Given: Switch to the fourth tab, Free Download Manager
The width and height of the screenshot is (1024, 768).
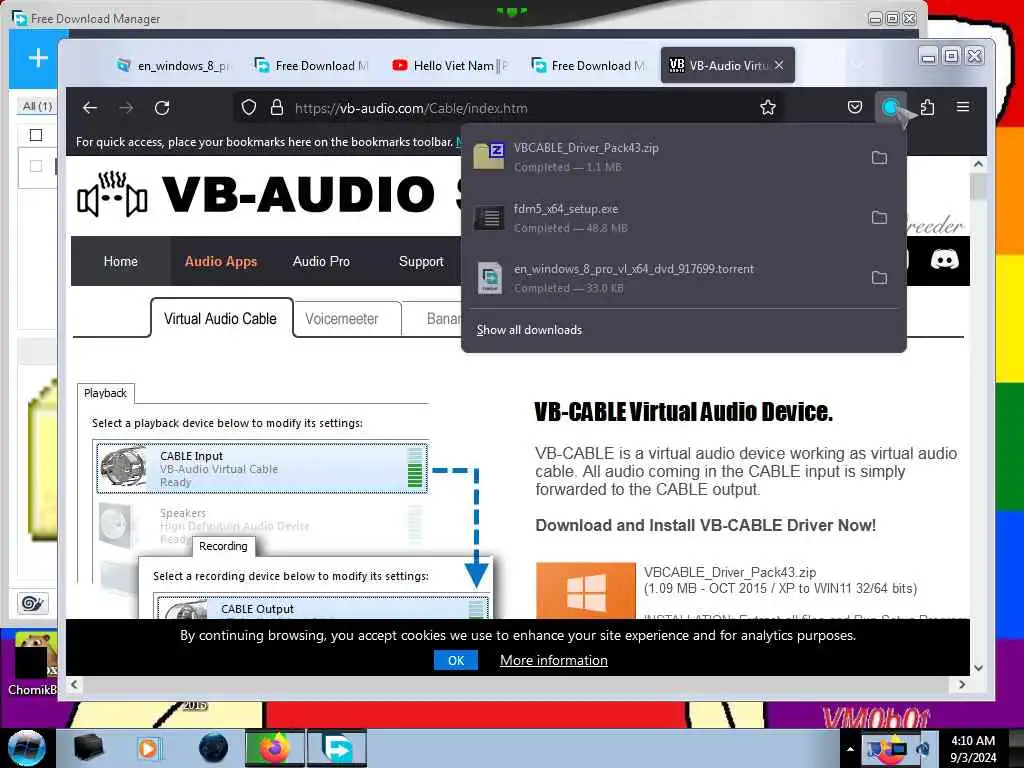Looking at the screenshot, I should click(x=588, y=65).
